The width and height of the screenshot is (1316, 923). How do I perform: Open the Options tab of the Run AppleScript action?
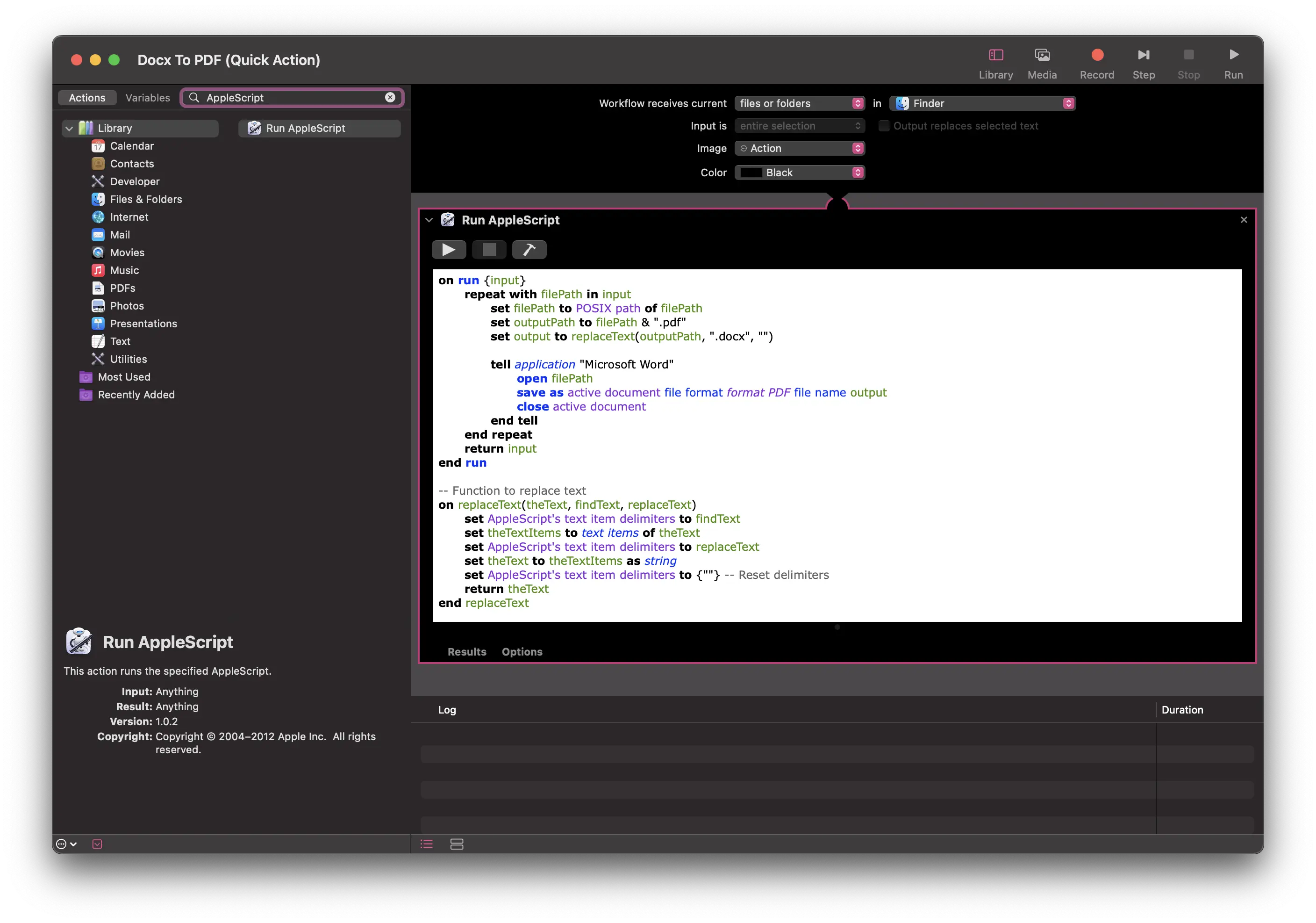[522, 652]
